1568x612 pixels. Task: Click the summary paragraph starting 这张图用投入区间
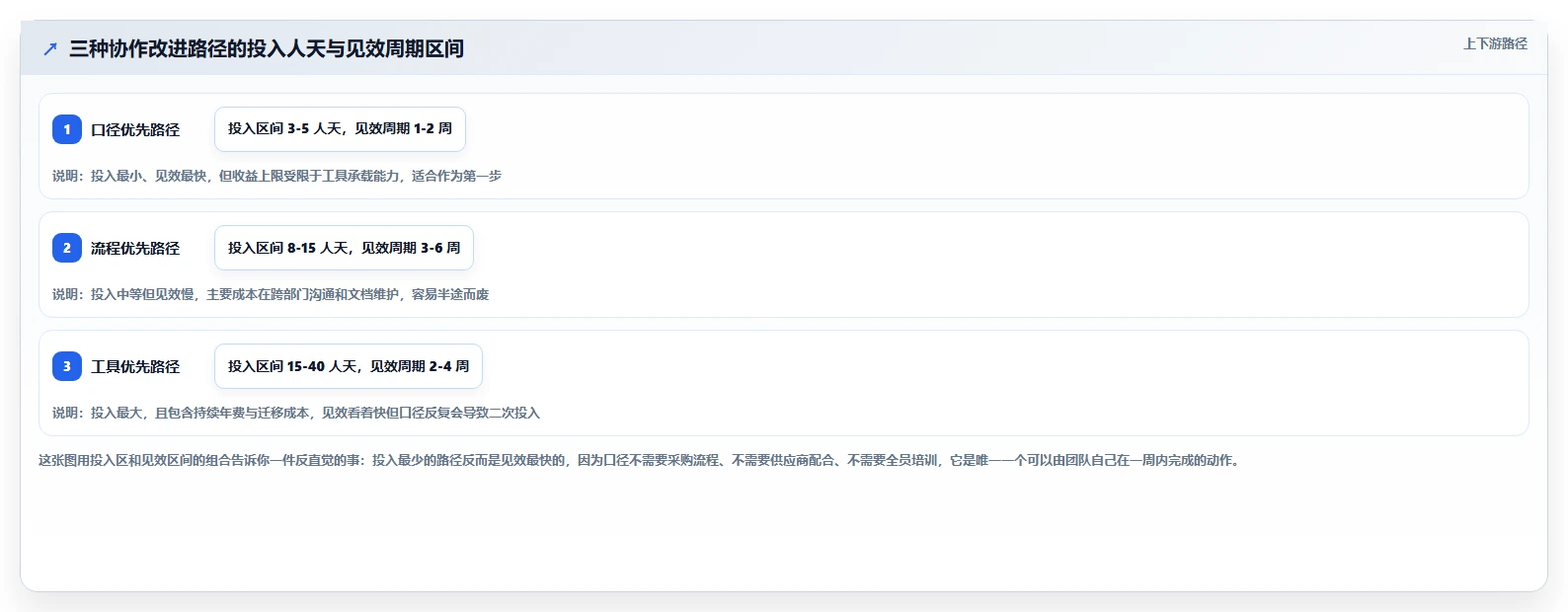tap(640, 460)
